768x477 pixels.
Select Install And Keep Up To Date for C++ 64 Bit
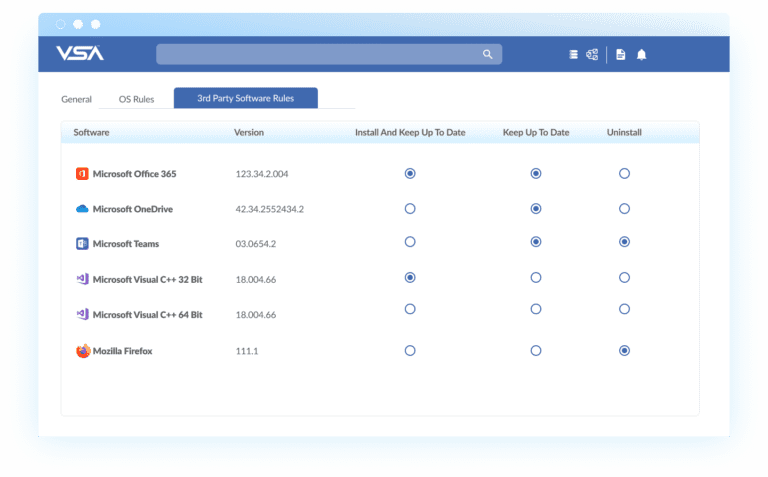[x=410, y=309]
